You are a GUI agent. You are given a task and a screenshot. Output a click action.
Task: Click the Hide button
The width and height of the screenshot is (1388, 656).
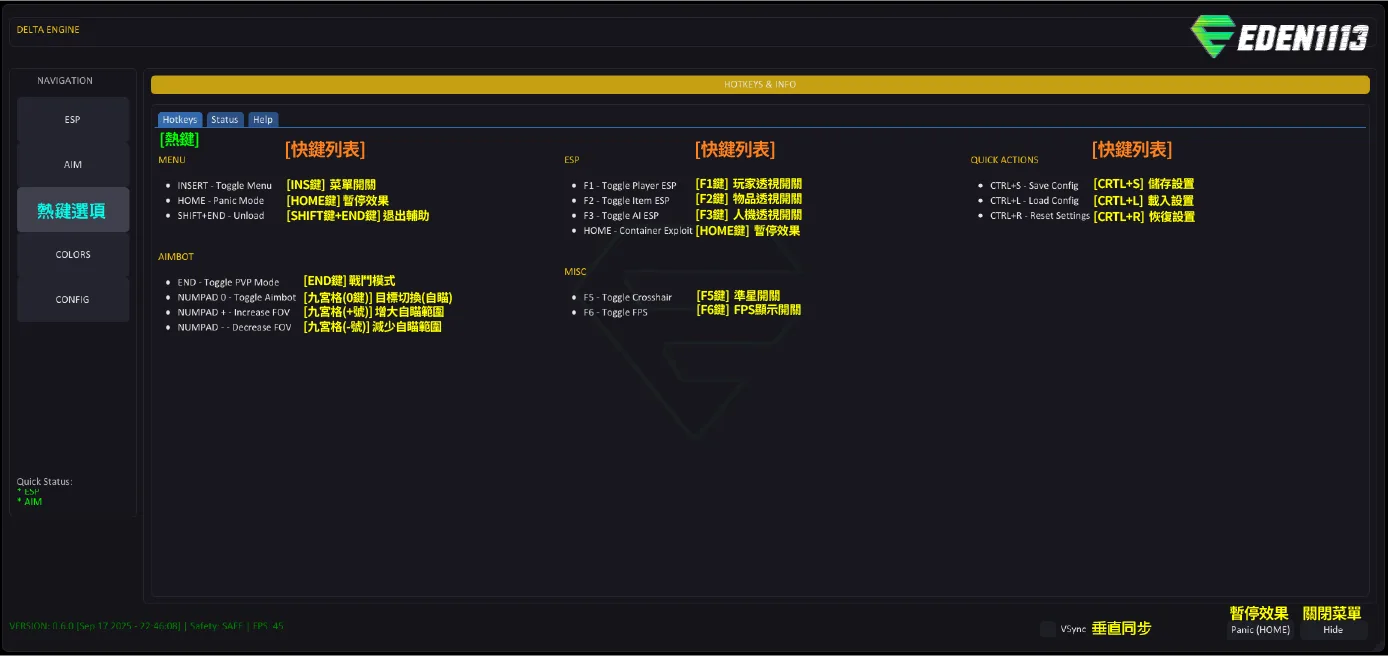tap(1333, 630)
